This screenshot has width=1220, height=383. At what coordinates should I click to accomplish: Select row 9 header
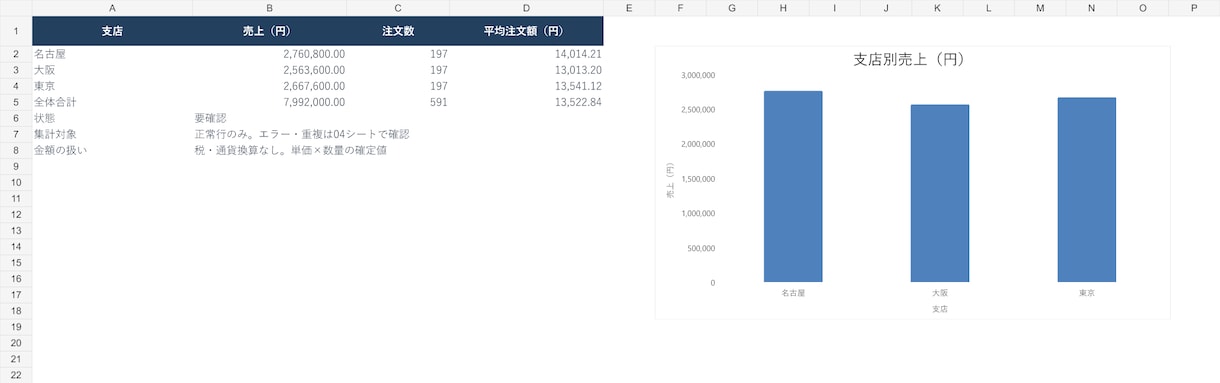click(16, 166)
